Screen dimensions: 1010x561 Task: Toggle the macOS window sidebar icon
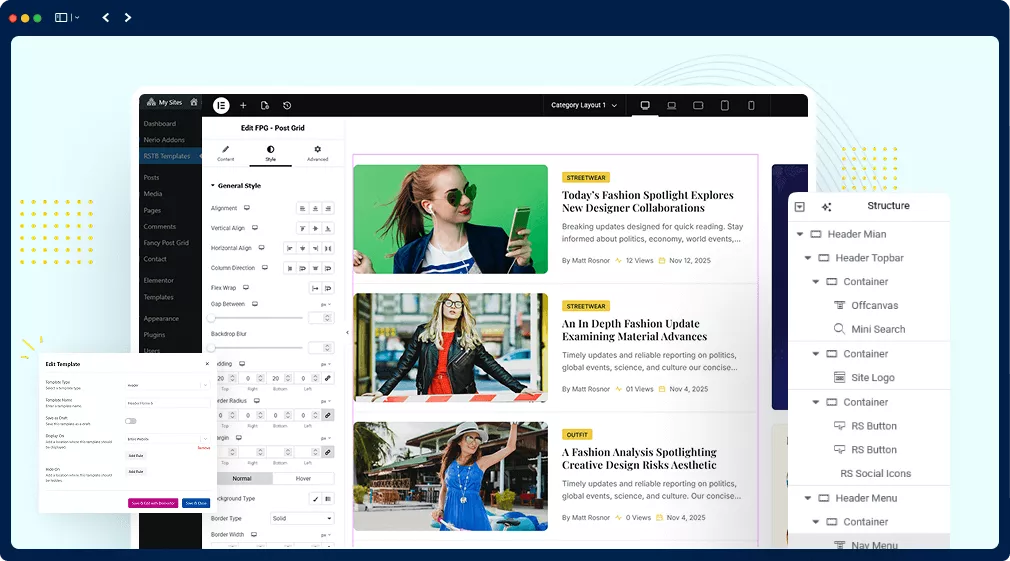pos(61,17)
